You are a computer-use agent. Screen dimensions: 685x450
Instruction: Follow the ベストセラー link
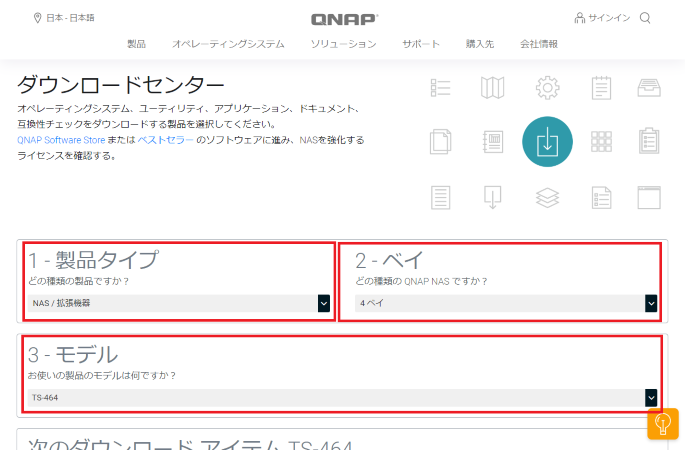[165, 140]
